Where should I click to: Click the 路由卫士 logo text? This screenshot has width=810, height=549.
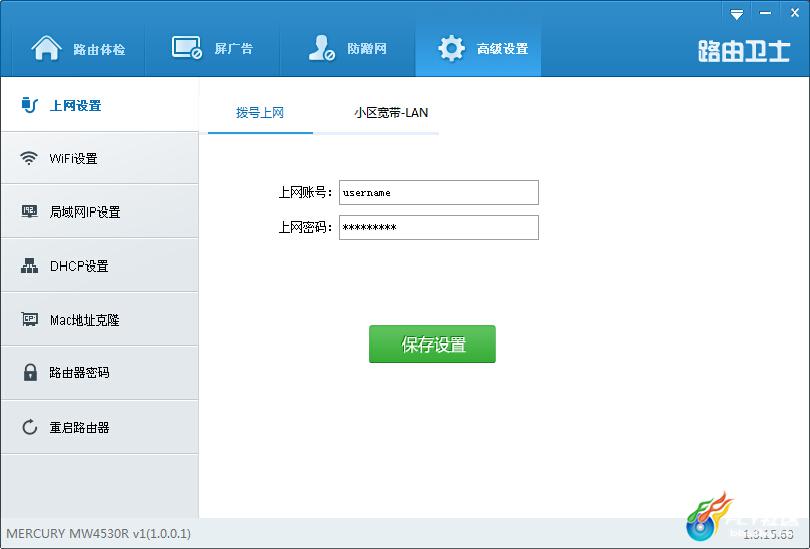744,51
